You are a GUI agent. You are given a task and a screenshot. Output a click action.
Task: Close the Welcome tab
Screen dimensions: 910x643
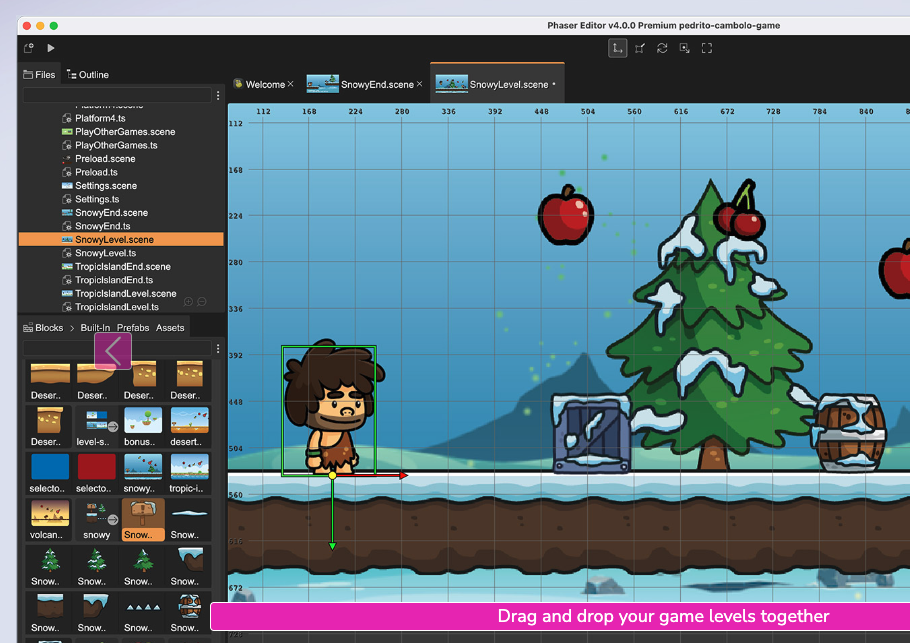pyautogui.click(x=290, y=84)
